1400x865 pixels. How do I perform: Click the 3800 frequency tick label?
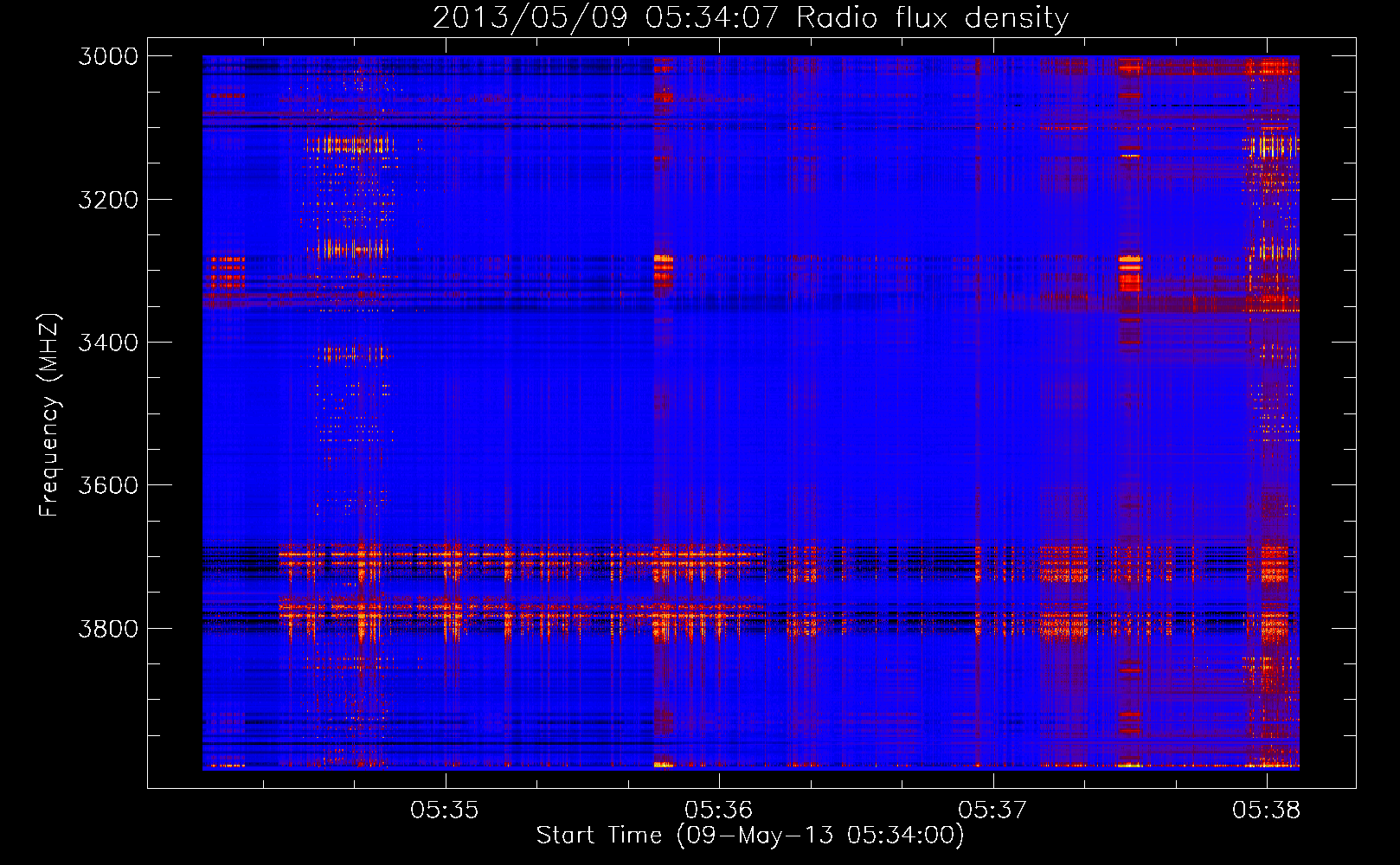coord(108,628)
